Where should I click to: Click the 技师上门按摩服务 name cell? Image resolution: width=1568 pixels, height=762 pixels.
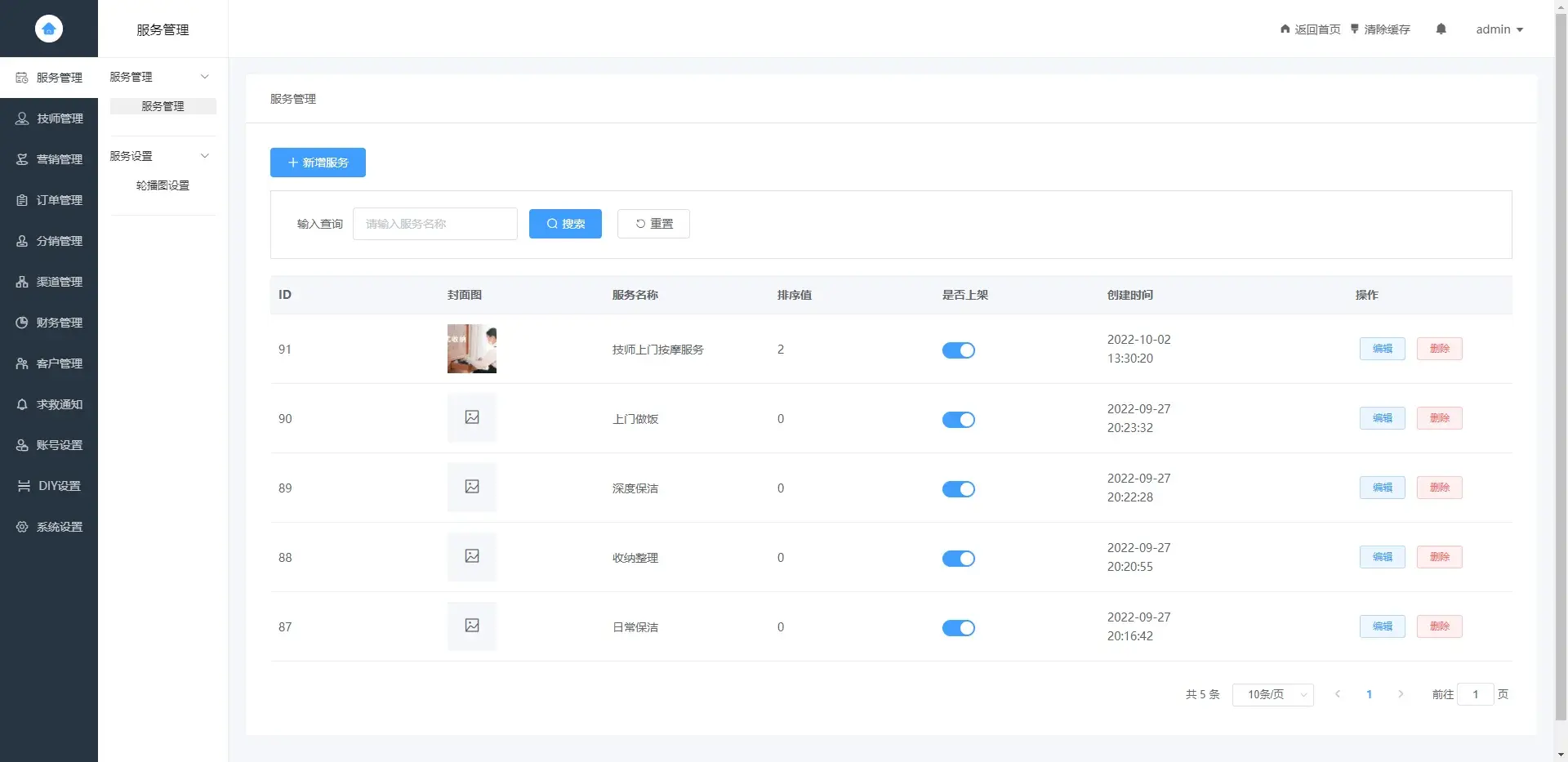pyautogui.click(x=658, y=350)
